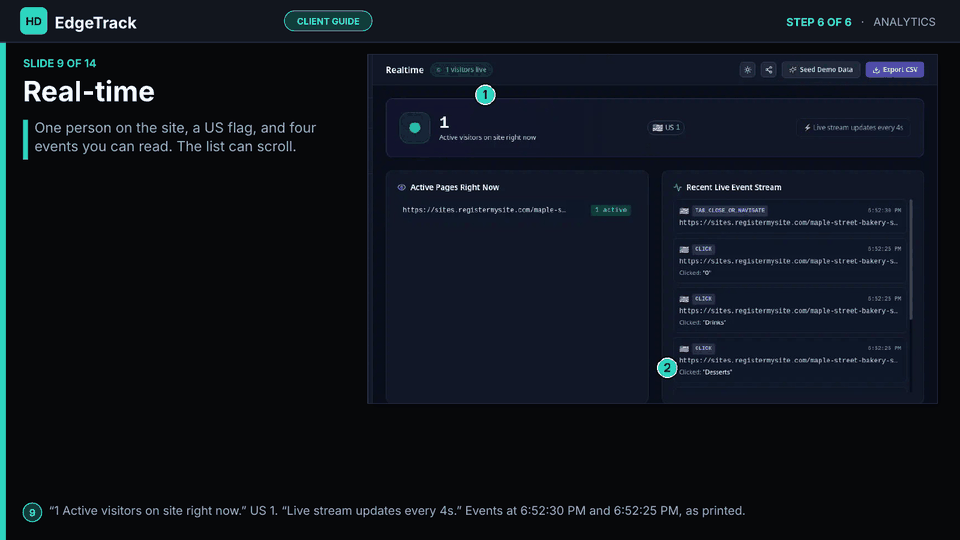Click the US 1 country flag chip
This screenshot has height=540, width=960.
(666, 127)
